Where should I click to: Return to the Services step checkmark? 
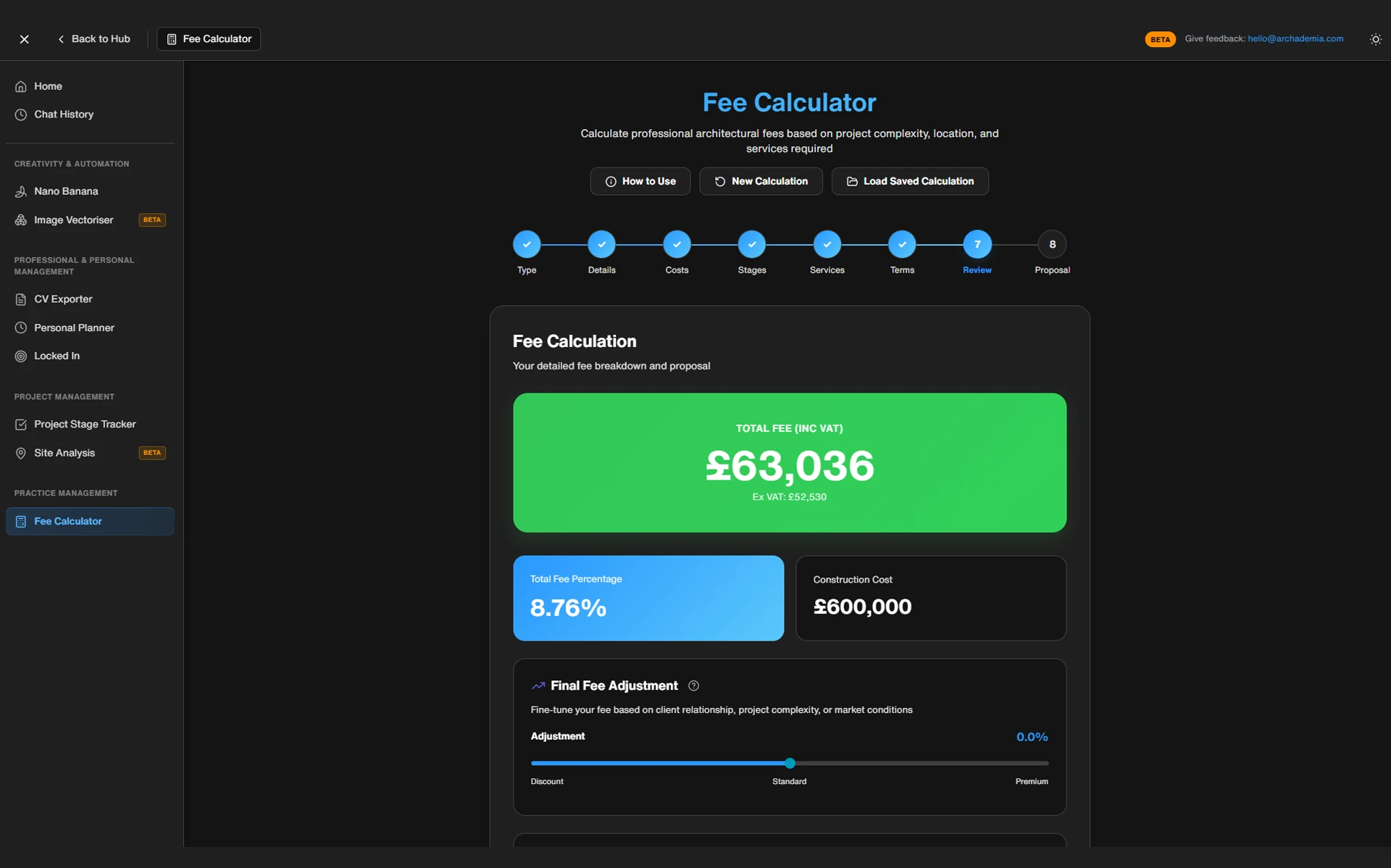[x=827, y=244]
